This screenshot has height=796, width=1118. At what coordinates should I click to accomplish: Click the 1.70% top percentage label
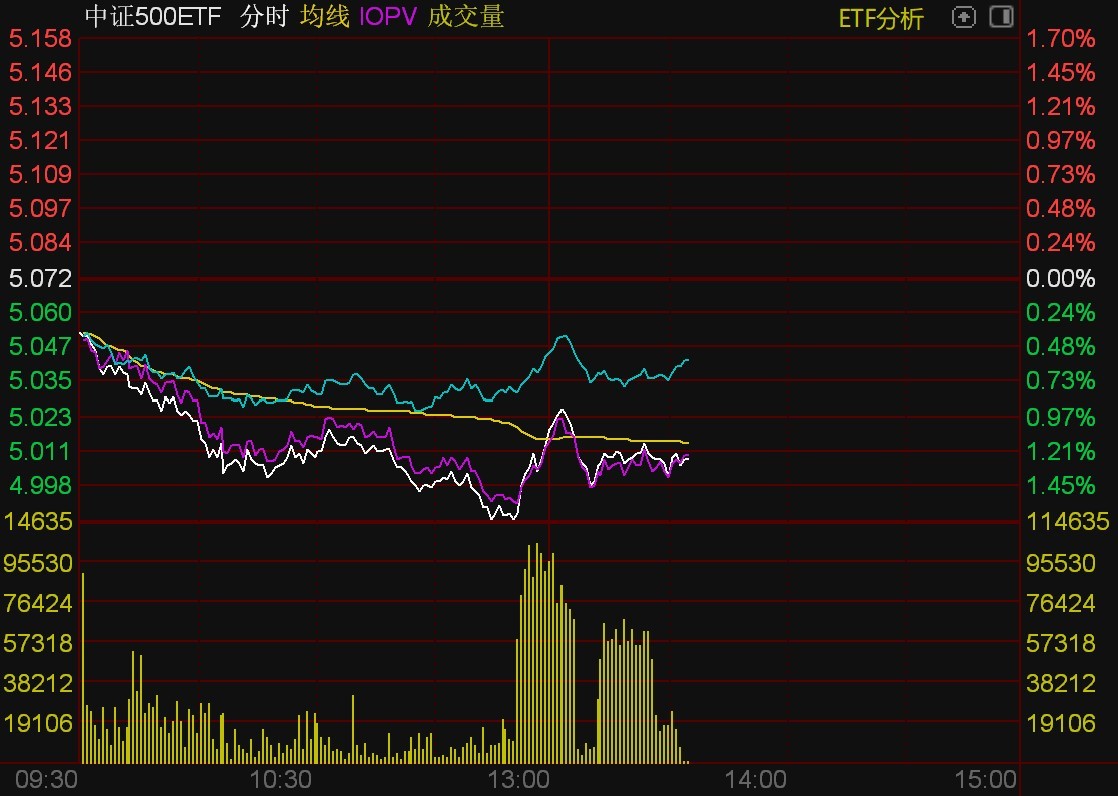(x=1061, y=39)
